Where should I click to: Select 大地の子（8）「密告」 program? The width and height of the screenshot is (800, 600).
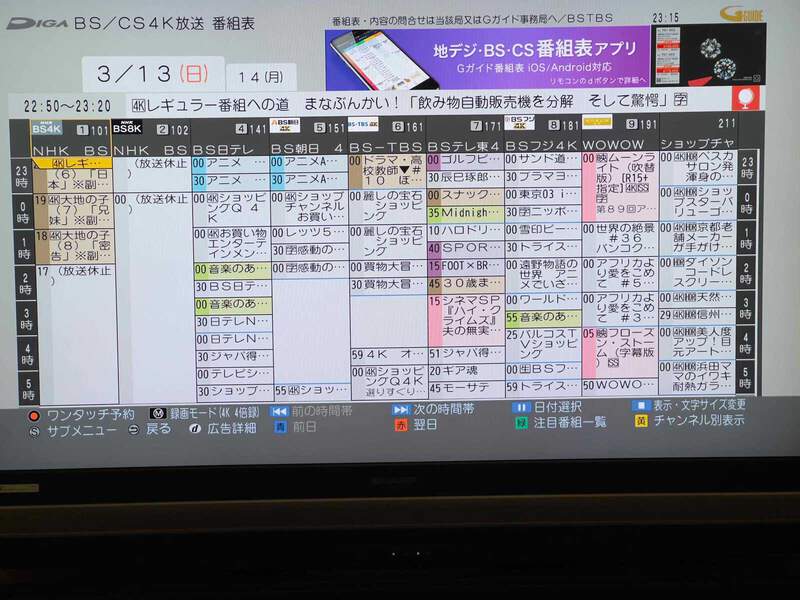(x=72, y=246)
